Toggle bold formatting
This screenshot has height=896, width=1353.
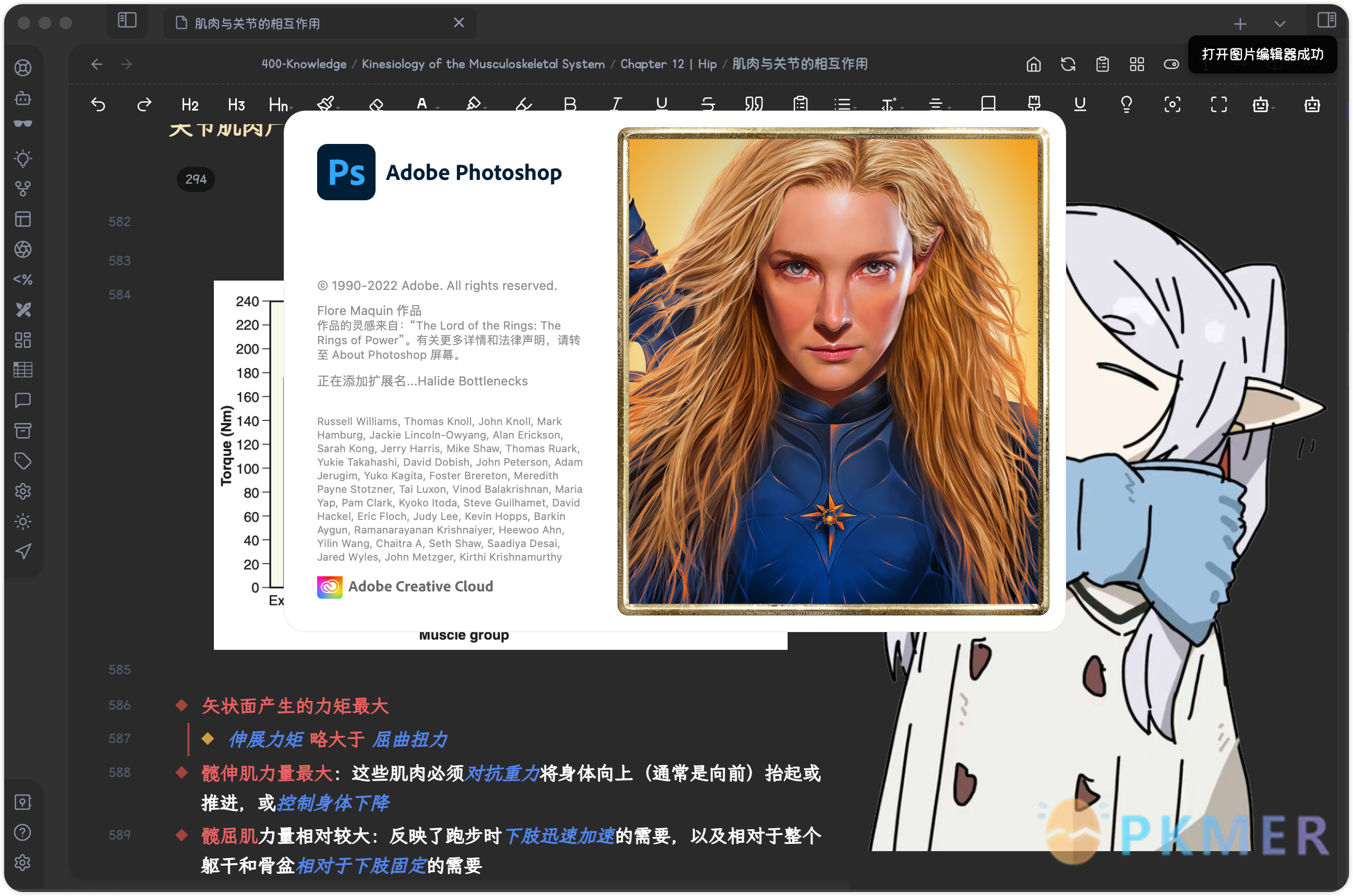click(570, 105)
